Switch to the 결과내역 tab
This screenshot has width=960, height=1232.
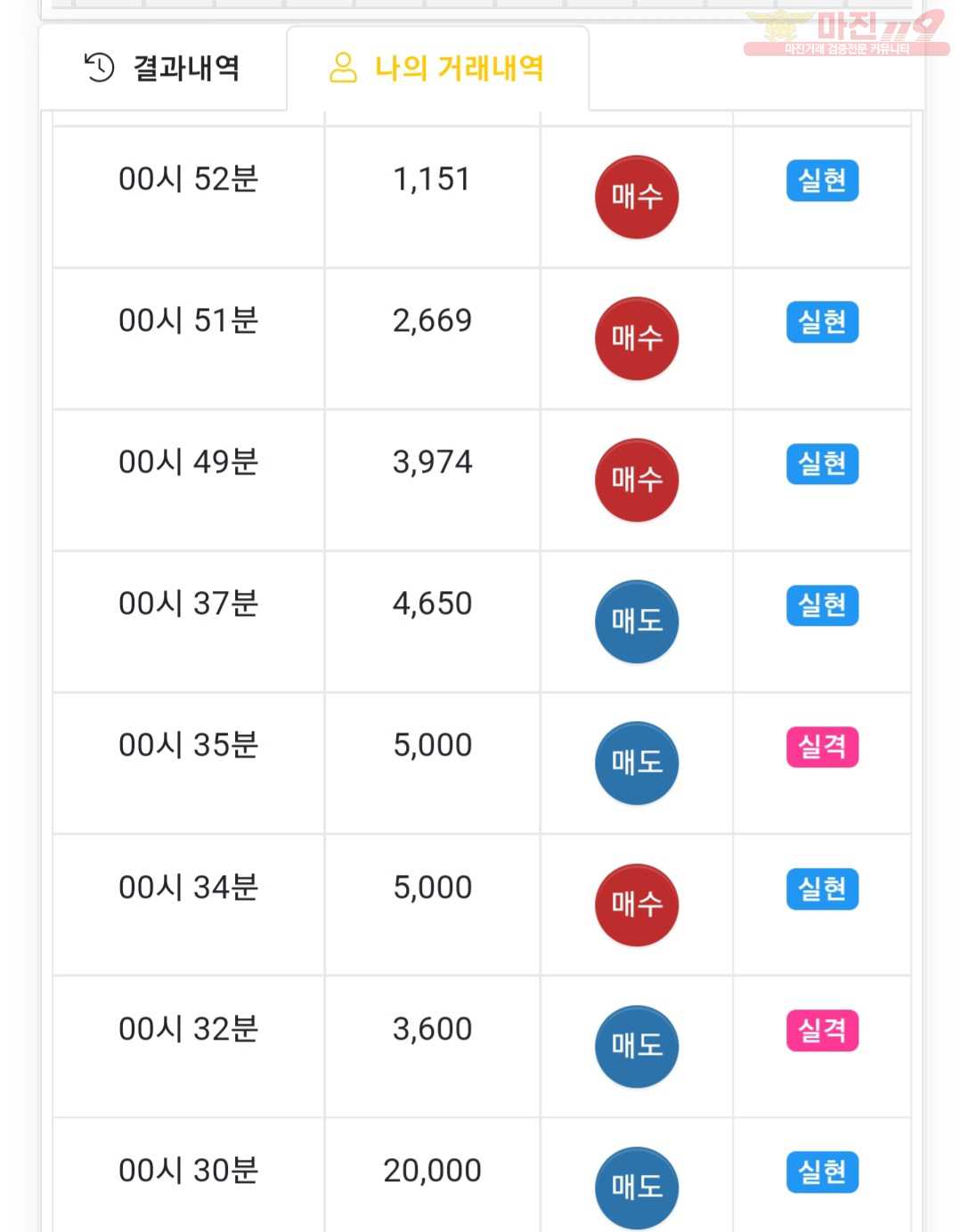(x=162, y=69)
